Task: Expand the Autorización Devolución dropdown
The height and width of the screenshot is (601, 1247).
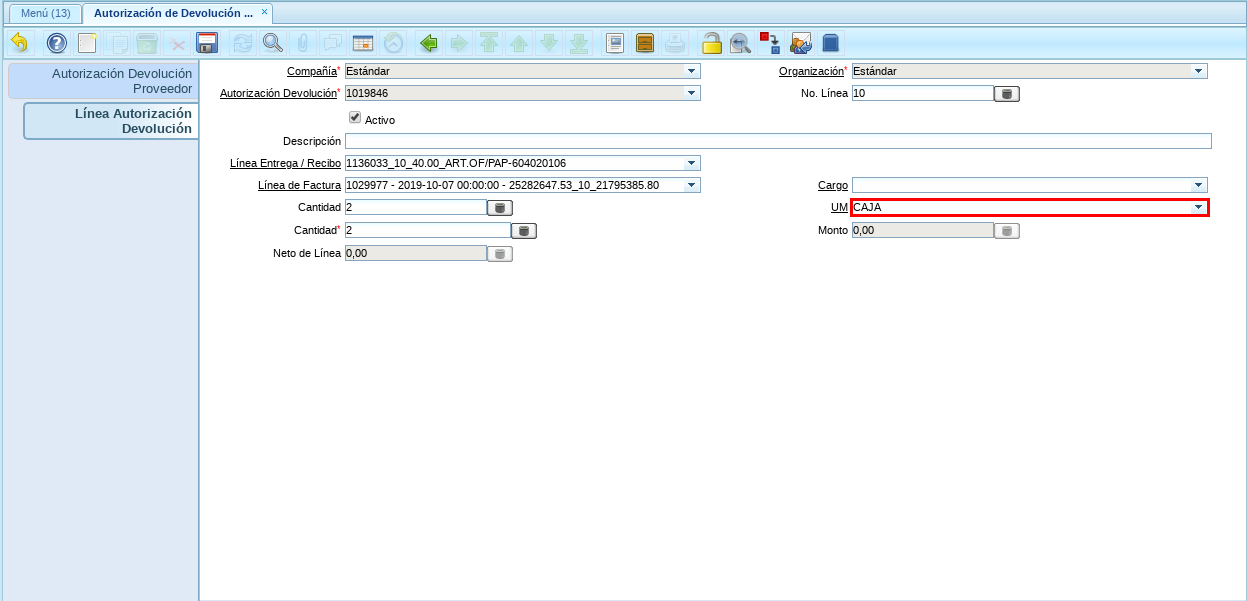Action: tap(691, 93)
